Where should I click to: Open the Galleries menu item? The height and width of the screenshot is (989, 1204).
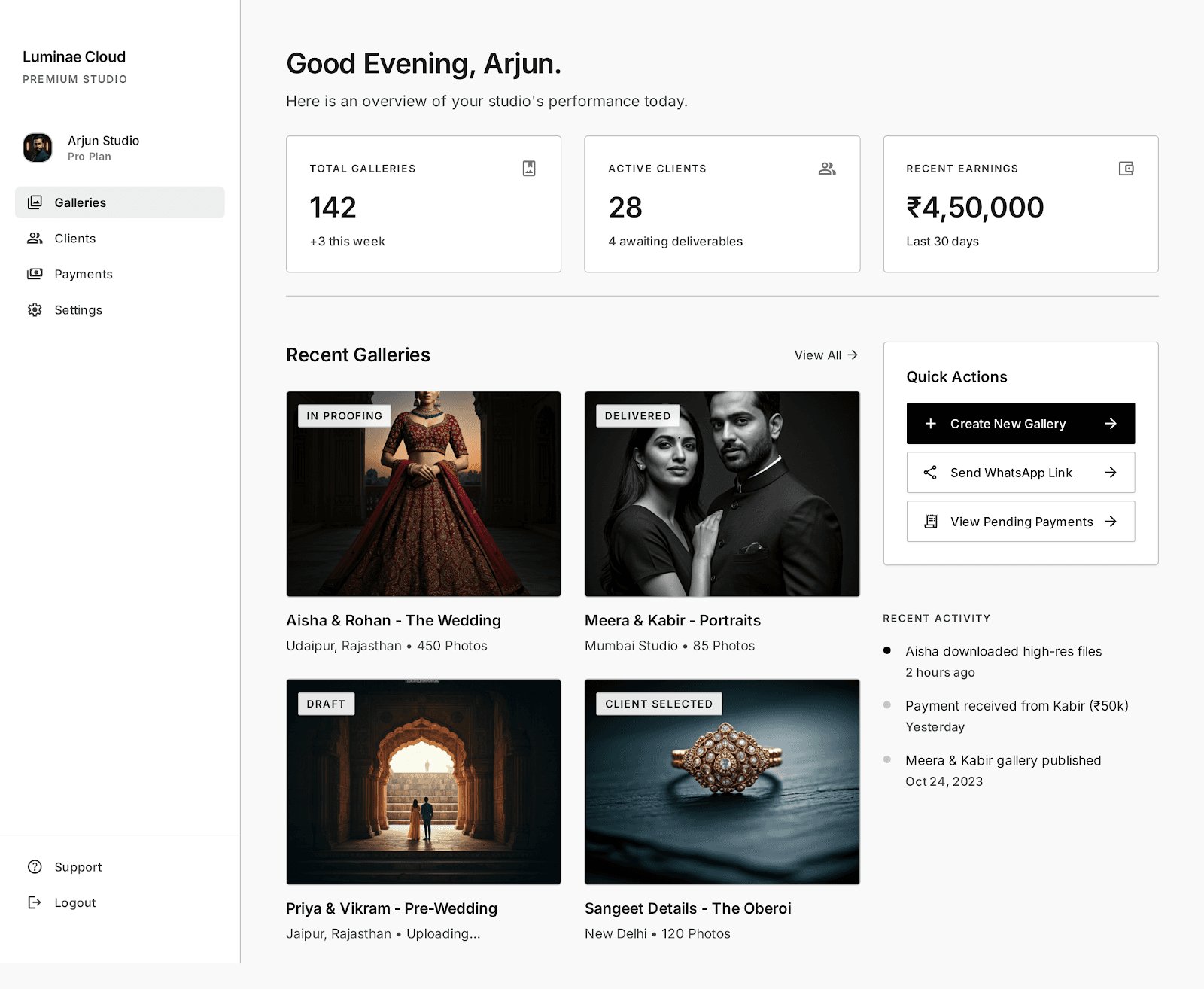coord(120,202)
